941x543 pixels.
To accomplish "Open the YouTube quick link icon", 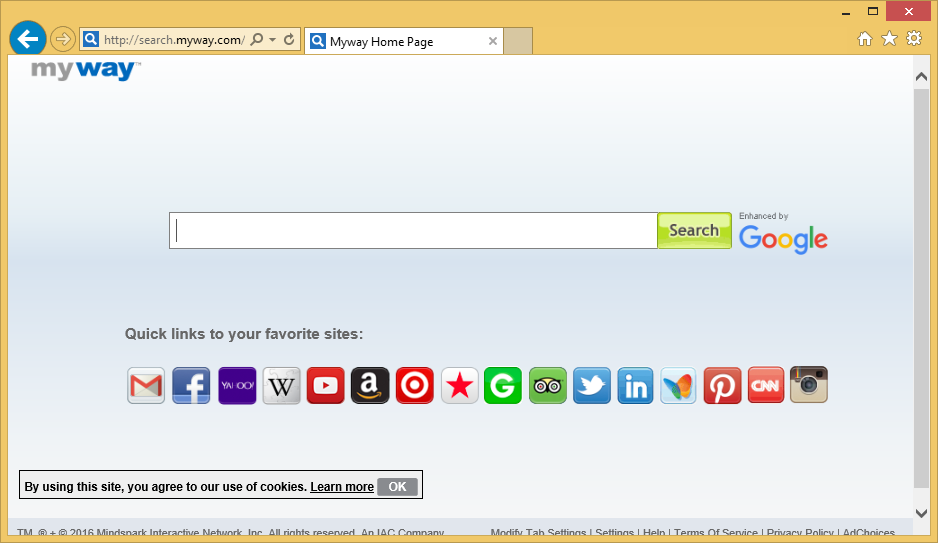I will (325, 385).
